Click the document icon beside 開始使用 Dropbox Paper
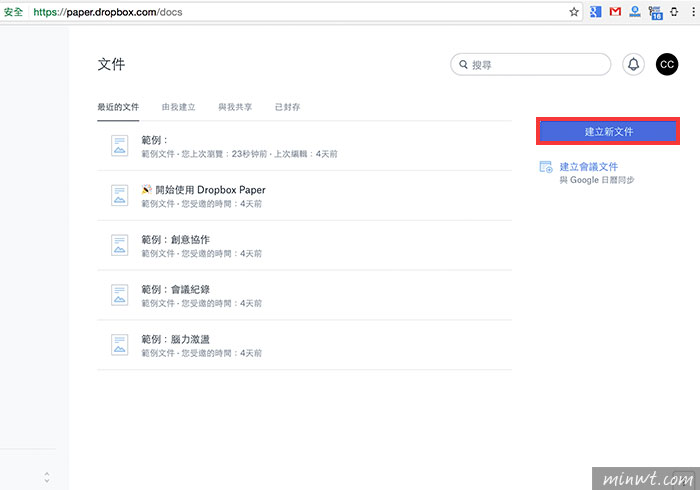This screenshot has height=490, width=700. coord(120,195)
